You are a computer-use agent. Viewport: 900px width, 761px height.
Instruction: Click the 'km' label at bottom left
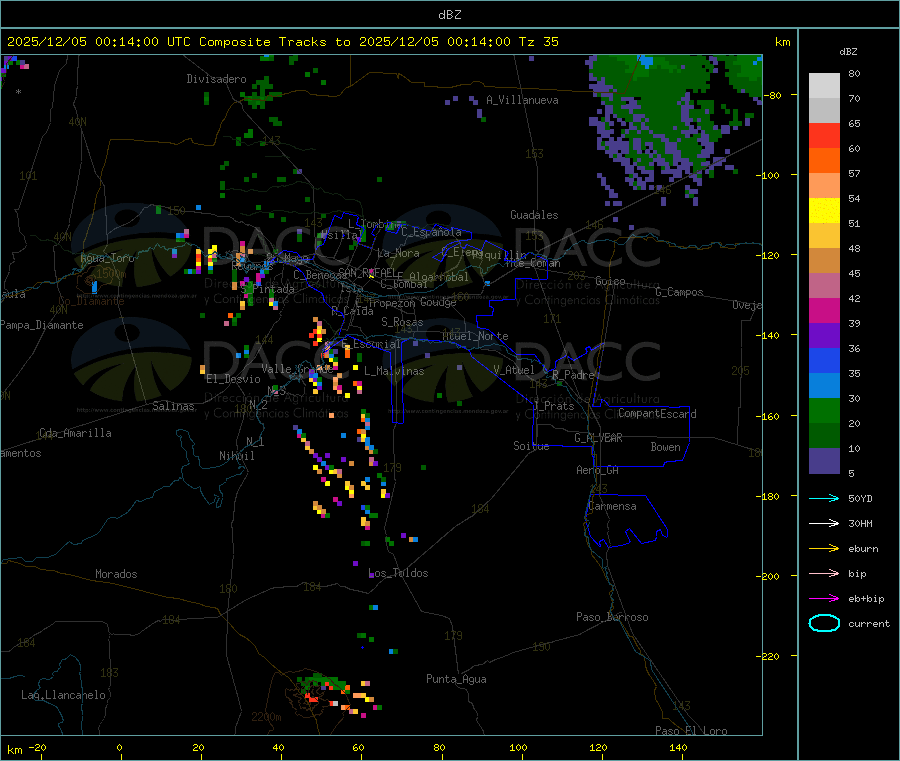point(14,750)
